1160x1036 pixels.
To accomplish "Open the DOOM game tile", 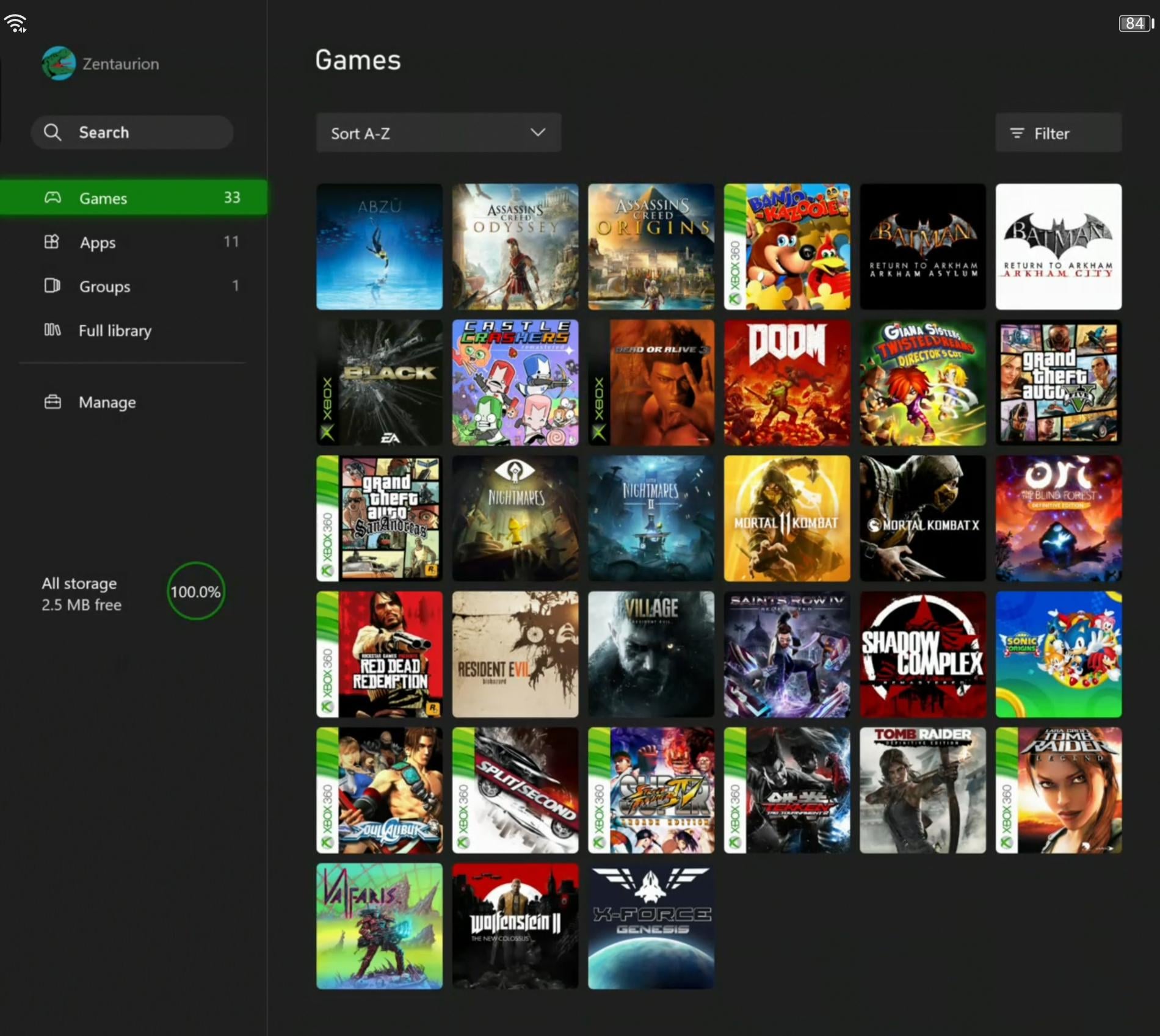I will 786,383.
